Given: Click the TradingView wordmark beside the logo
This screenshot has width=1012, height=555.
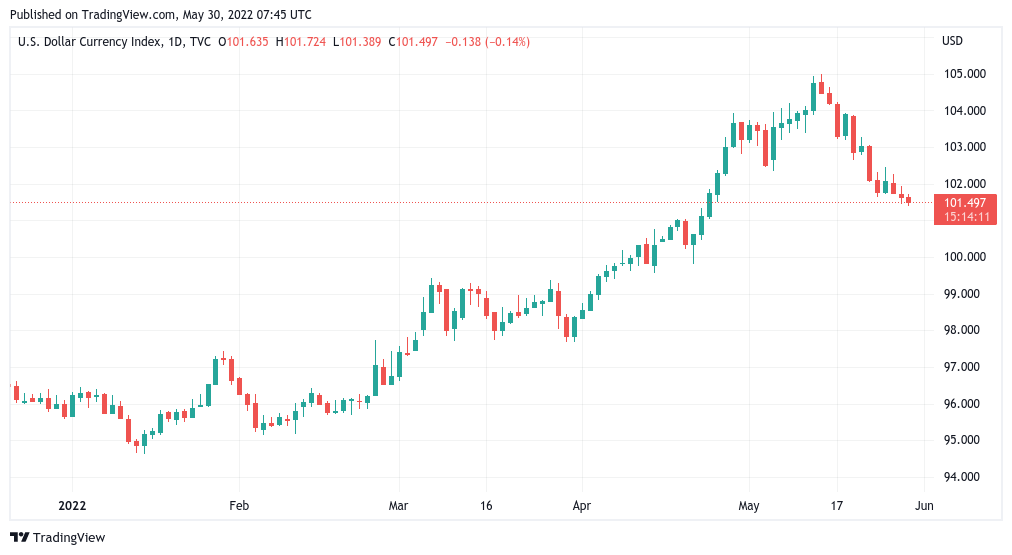Looking at the screenshot, I should 68,537.
